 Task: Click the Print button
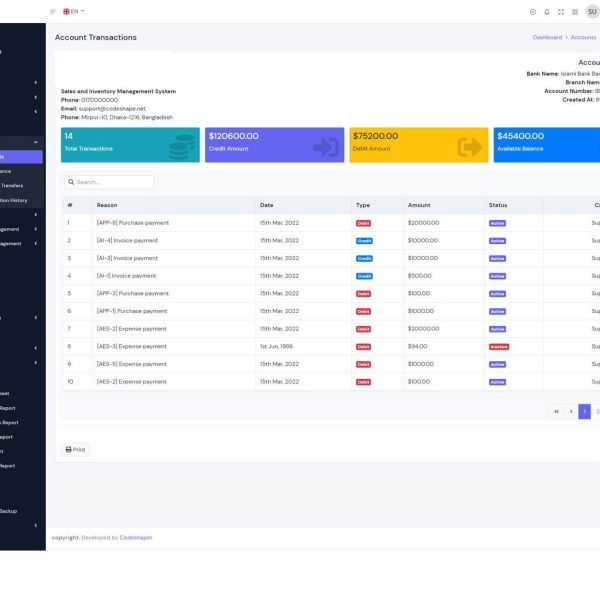click(x=76, y=449)
